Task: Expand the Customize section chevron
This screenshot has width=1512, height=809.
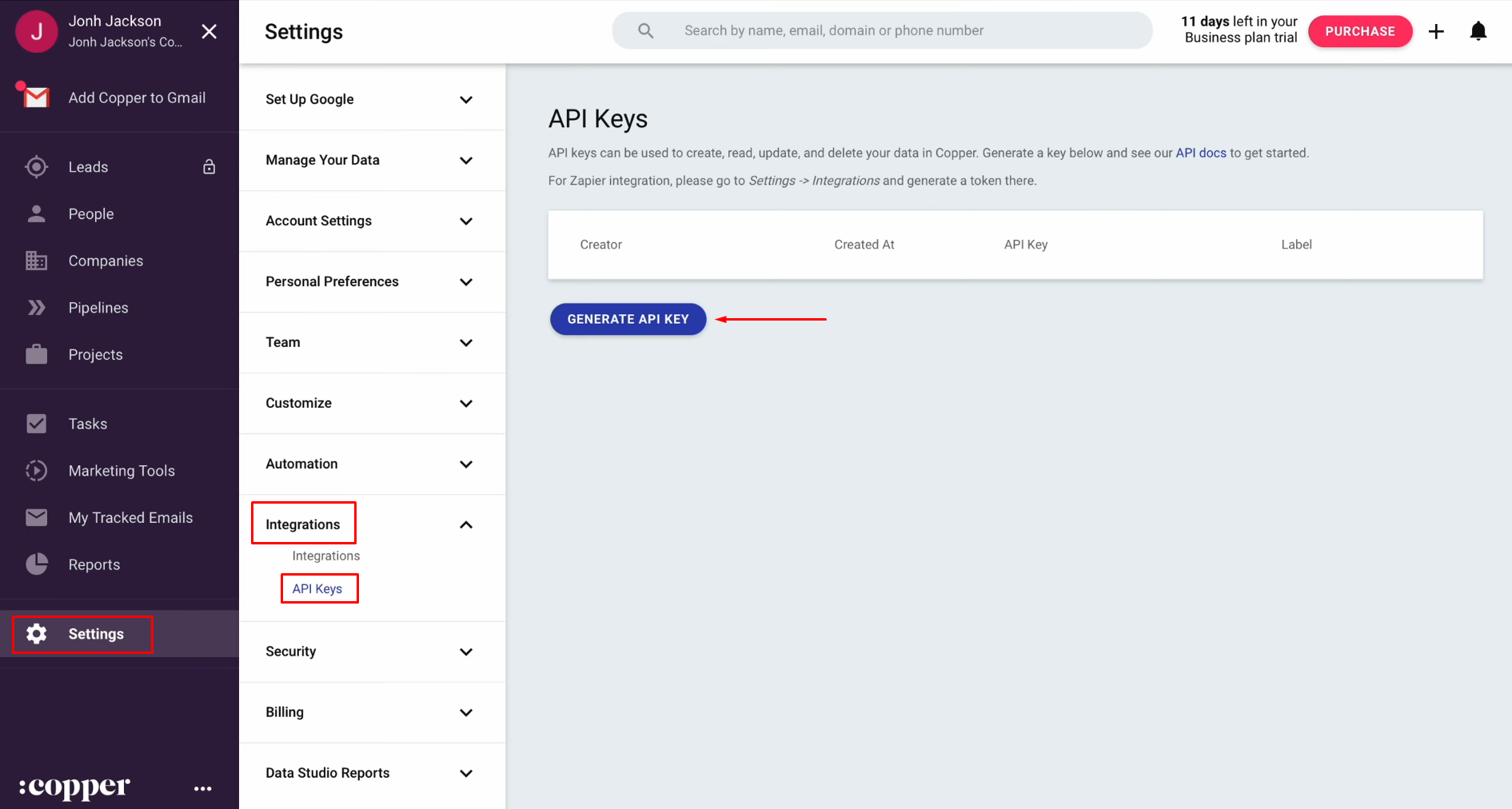Action: [x=466, y=404]
